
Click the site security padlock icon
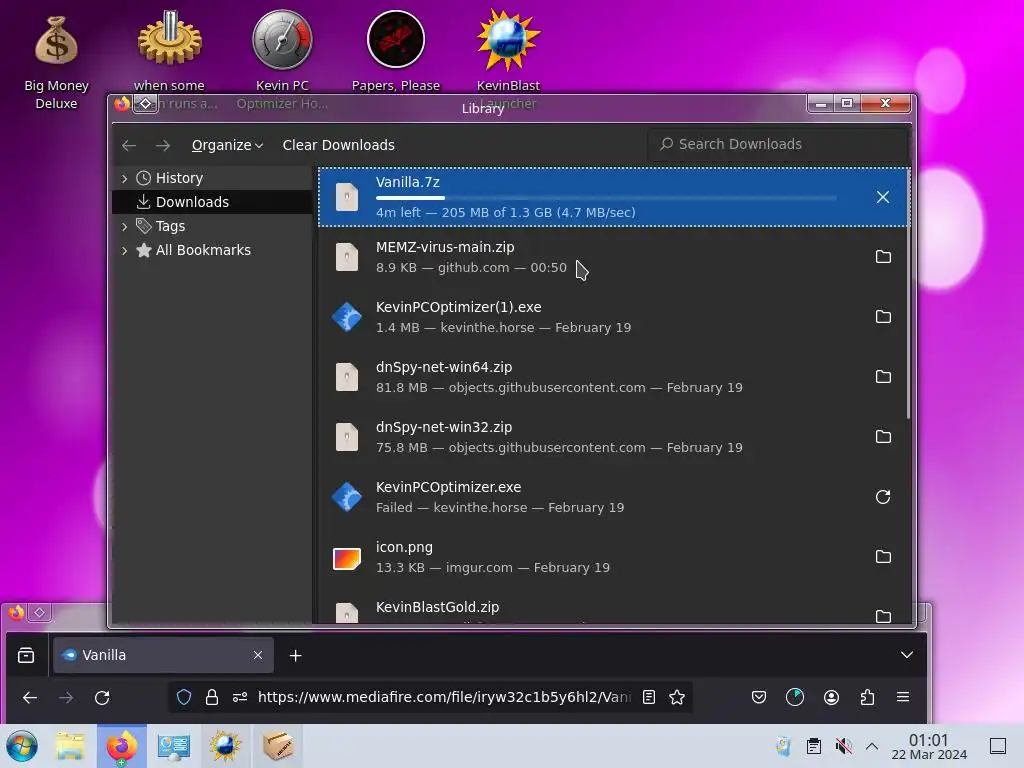tap(212, 697)
